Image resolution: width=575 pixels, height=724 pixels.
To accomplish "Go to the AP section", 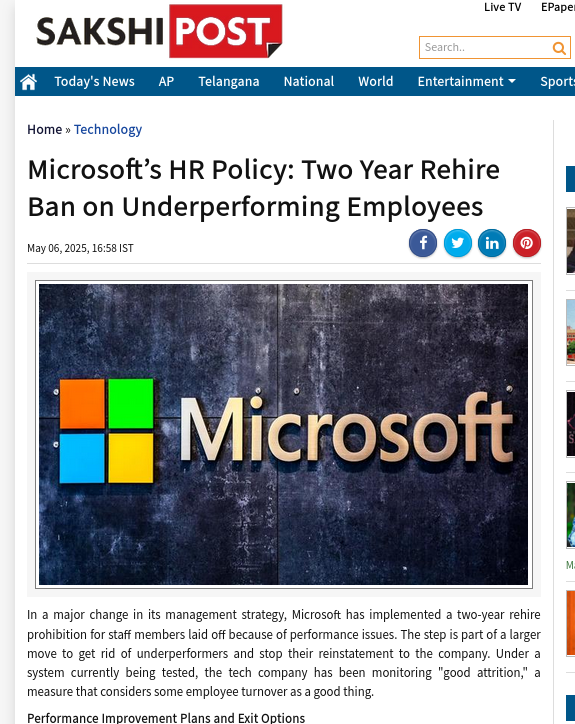I will pos(166,82).
